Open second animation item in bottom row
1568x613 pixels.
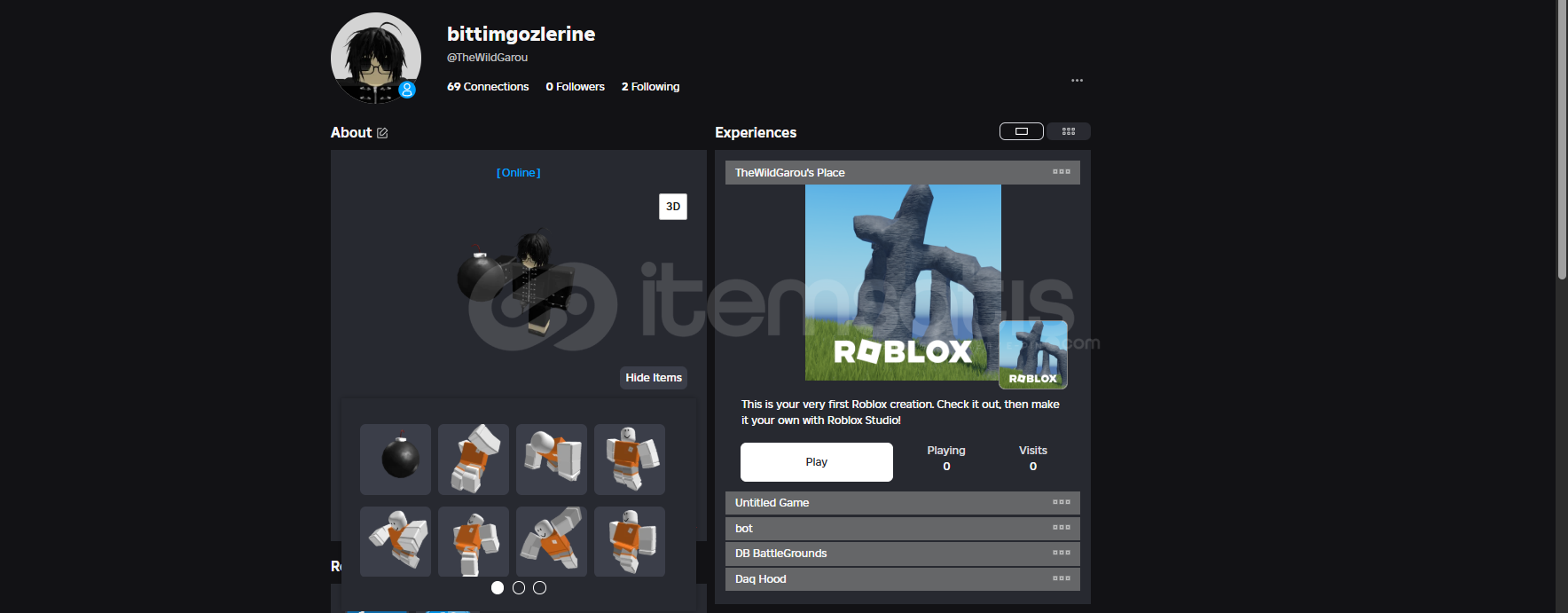click(x=474, y=542)
